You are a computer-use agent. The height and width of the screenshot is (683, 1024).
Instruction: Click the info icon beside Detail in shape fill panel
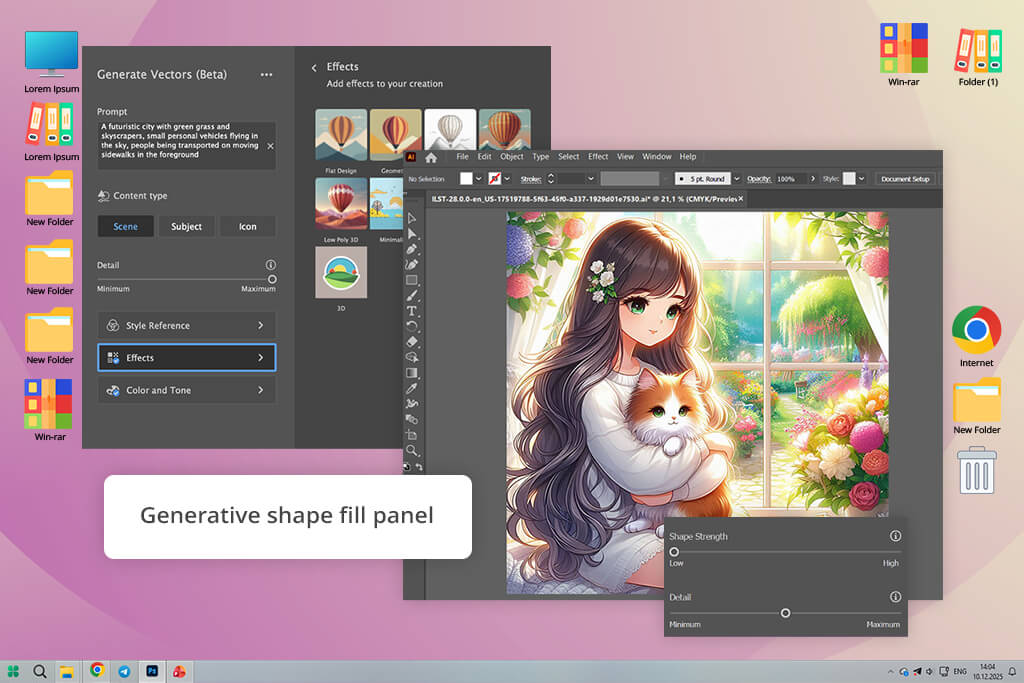click(895, 597)
